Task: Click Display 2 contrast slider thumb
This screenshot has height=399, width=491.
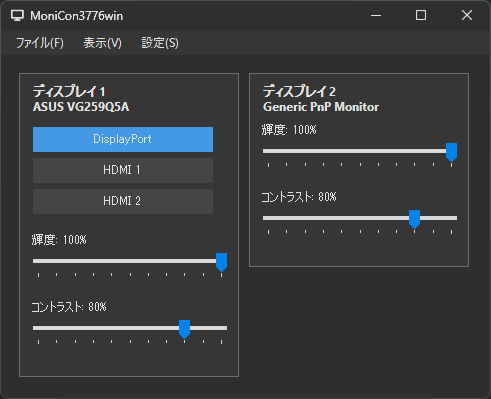Action: (414, 219)
